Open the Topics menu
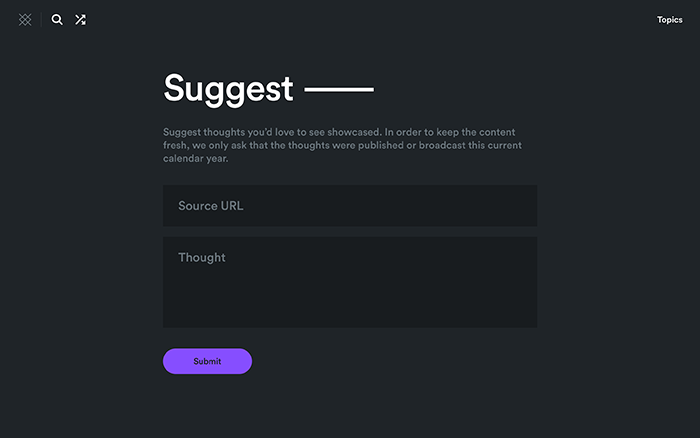Screen dimensions: 700x438 coord(669,20)
